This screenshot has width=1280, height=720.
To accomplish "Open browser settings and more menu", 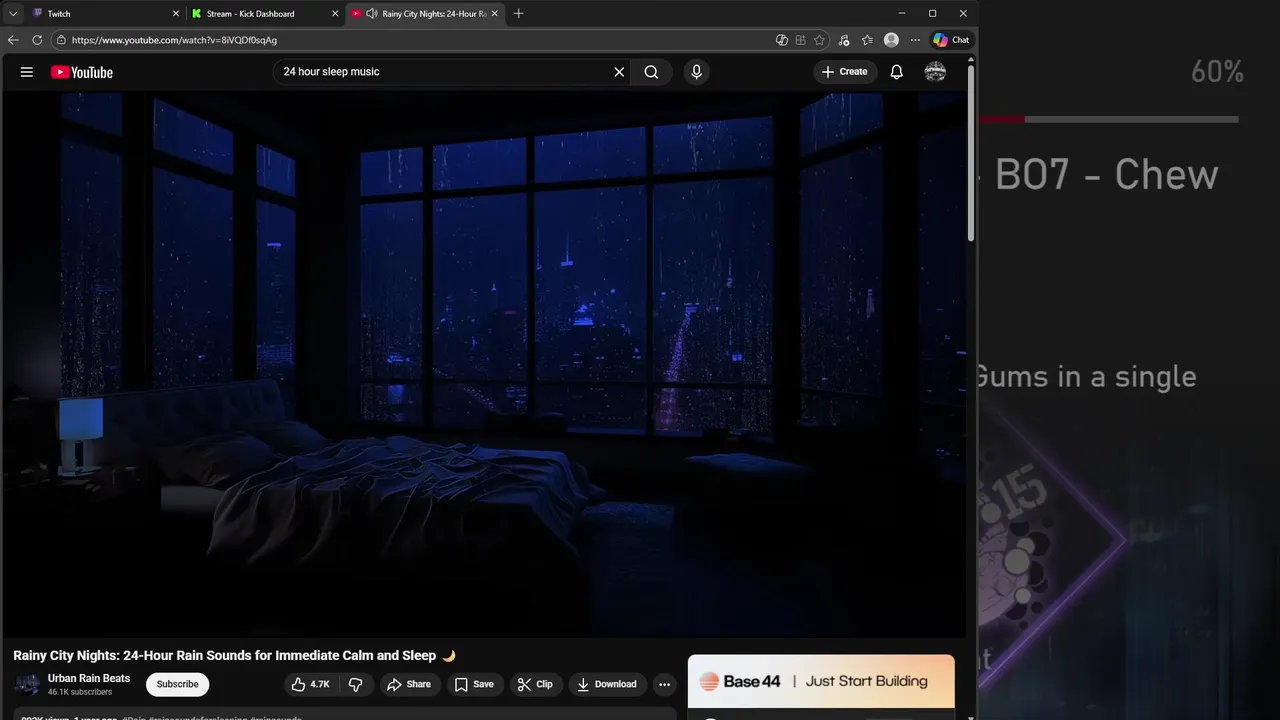I will point(913,40).
